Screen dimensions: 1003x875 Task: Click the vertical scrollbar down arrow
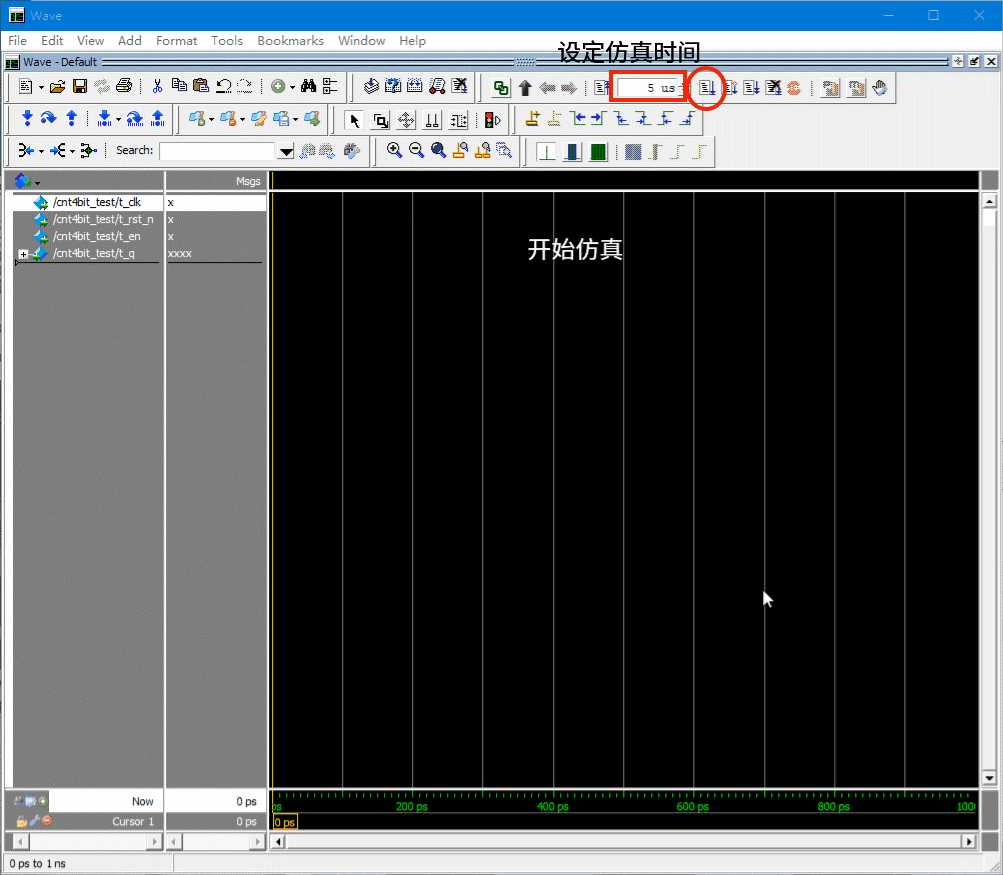point(989,778)
